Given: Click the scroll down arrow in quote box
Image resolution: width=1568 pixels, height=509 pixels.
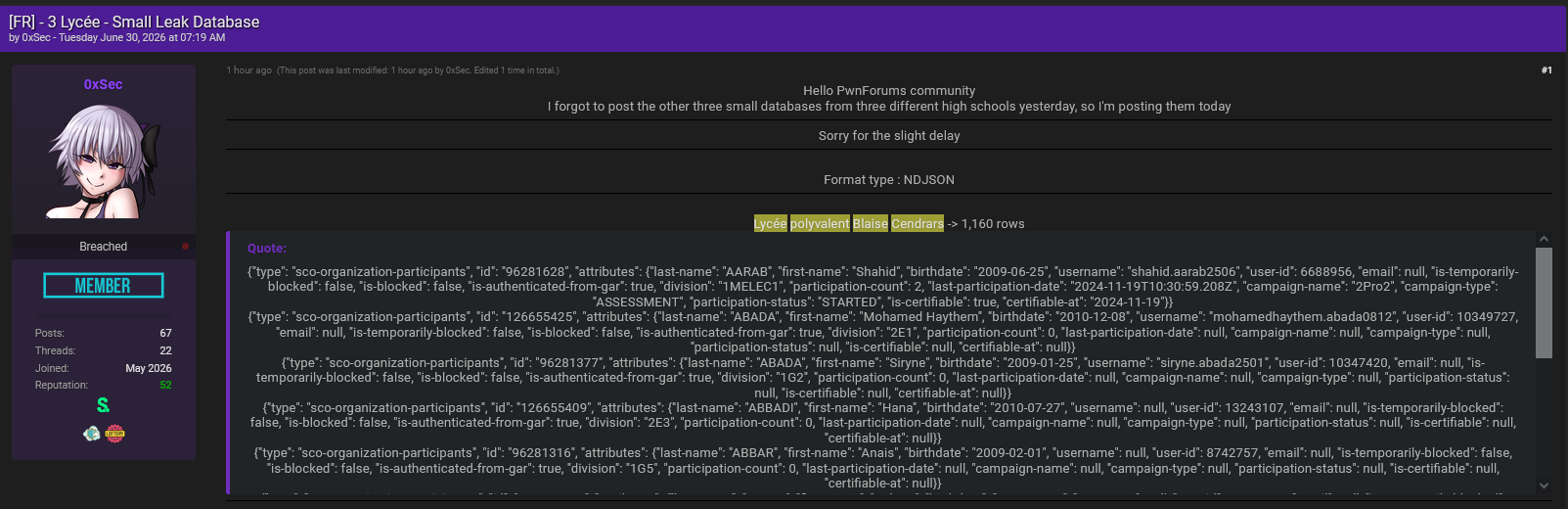Looking at the screenshot, I should (1544, 486).
